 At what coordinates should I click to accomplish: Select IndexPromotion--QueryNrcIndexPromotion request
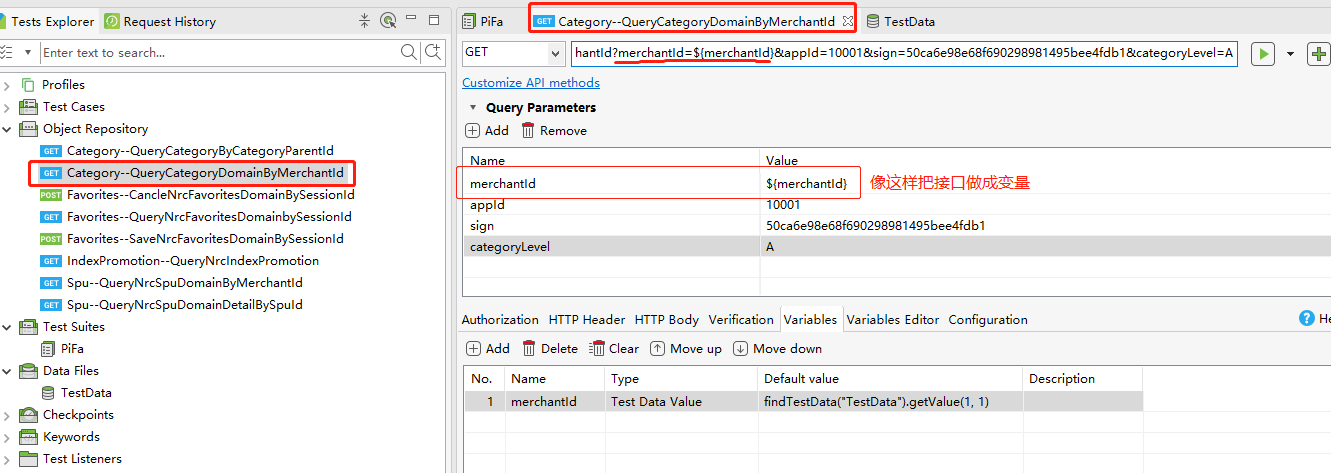pyautogui.click(x=193, y=261)
